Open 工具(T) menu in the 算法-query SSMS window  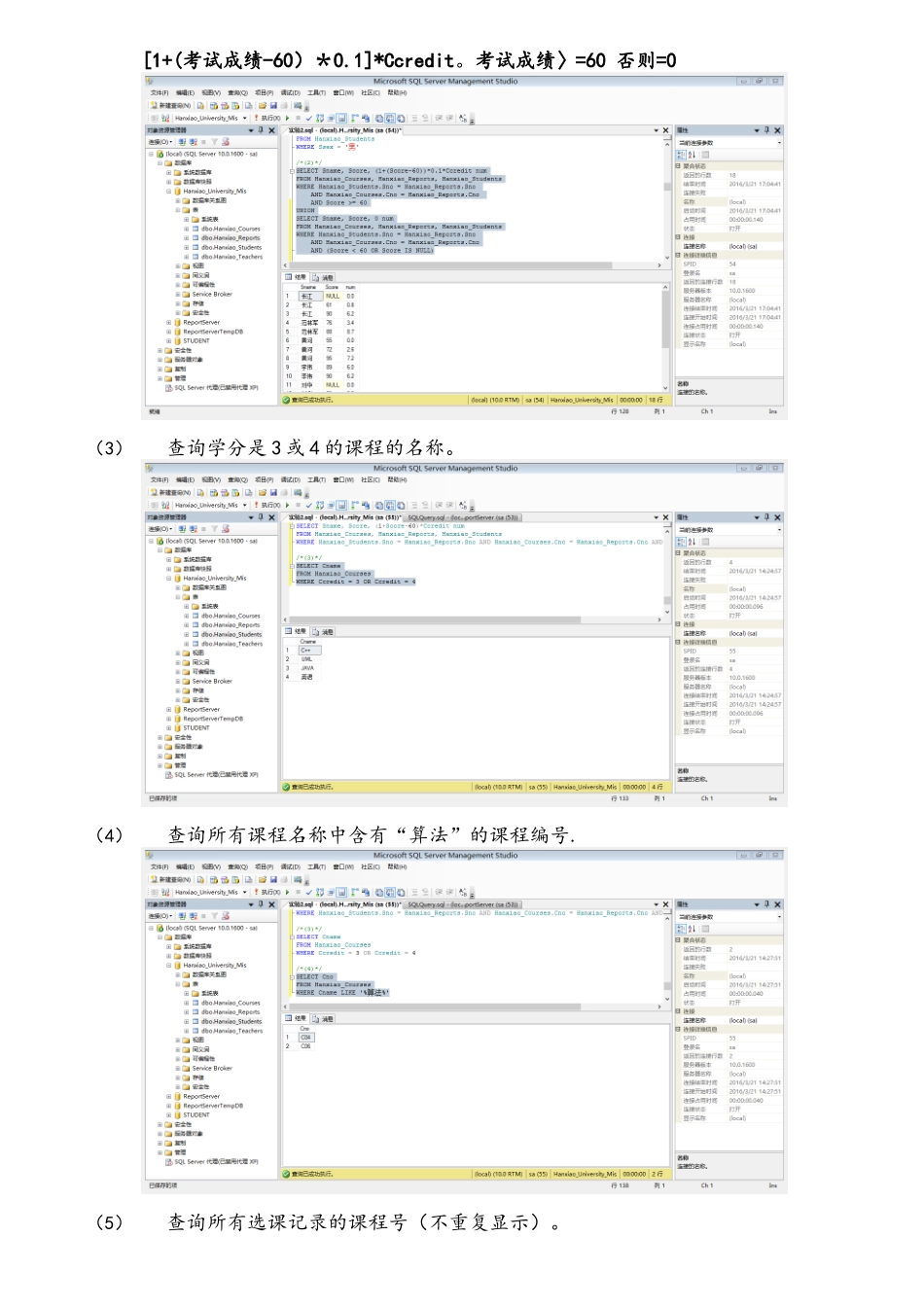pos(316,867)
